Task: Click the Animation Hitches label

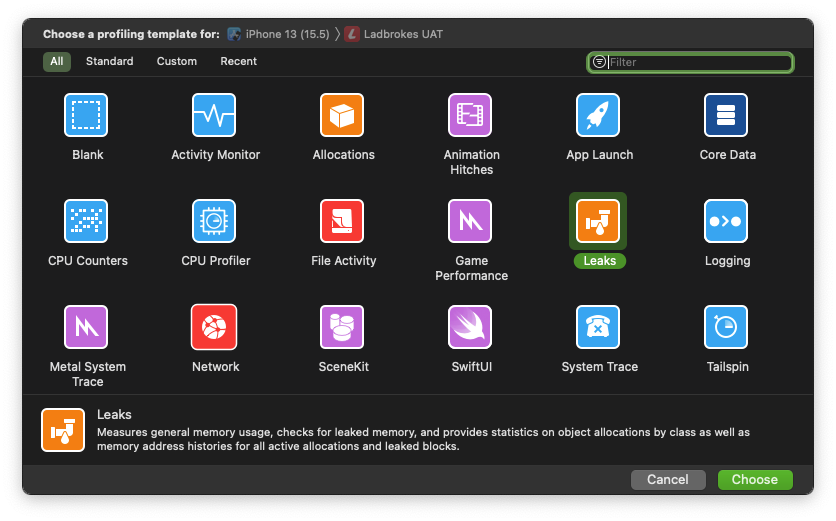Action: 471,162
